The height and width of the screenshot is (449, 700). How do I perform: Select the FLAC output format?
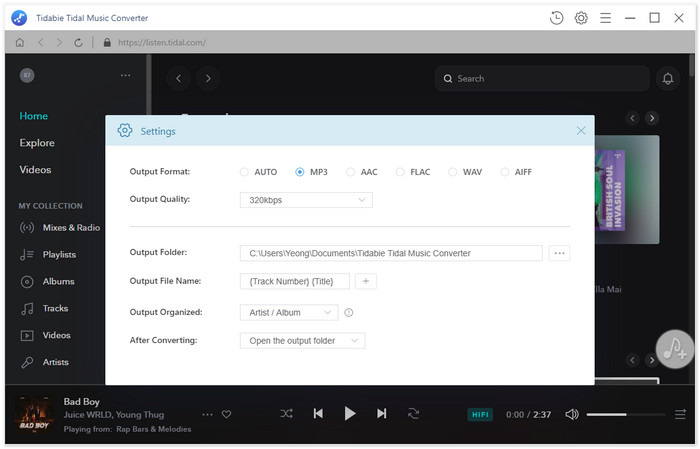[401, 172]
